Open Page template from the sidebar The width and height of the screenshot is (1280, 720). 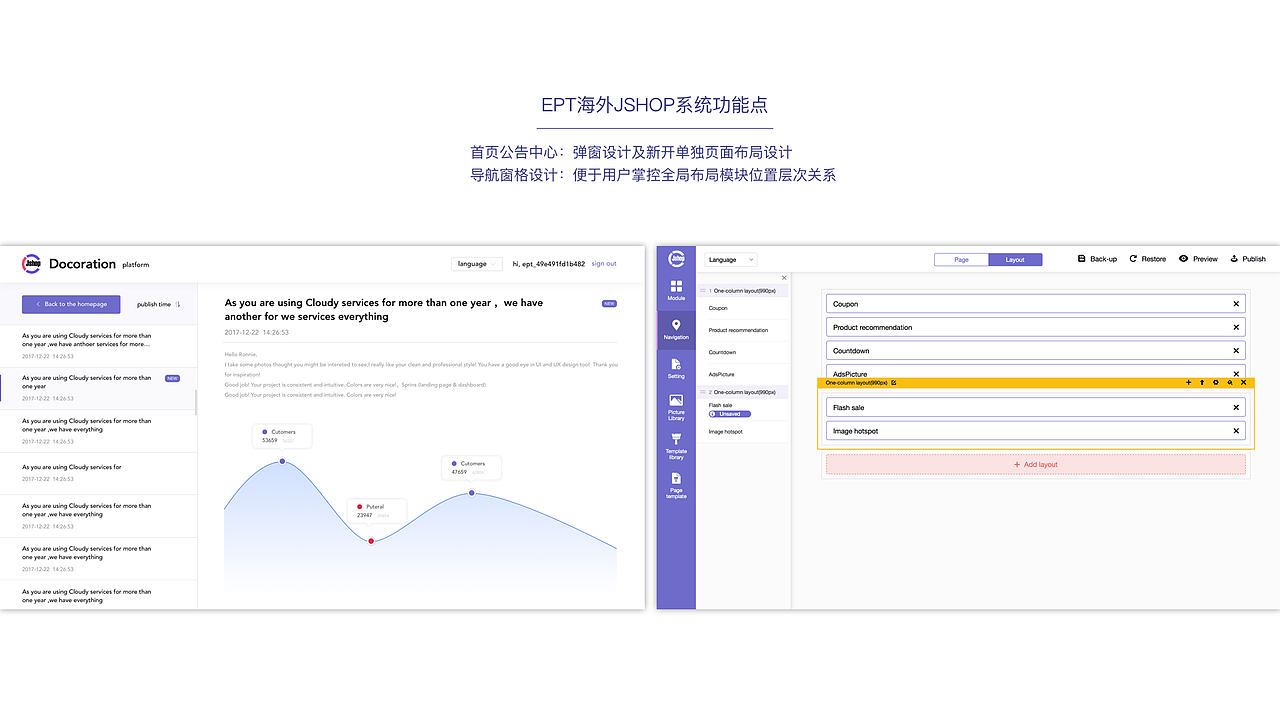[676, 485]
